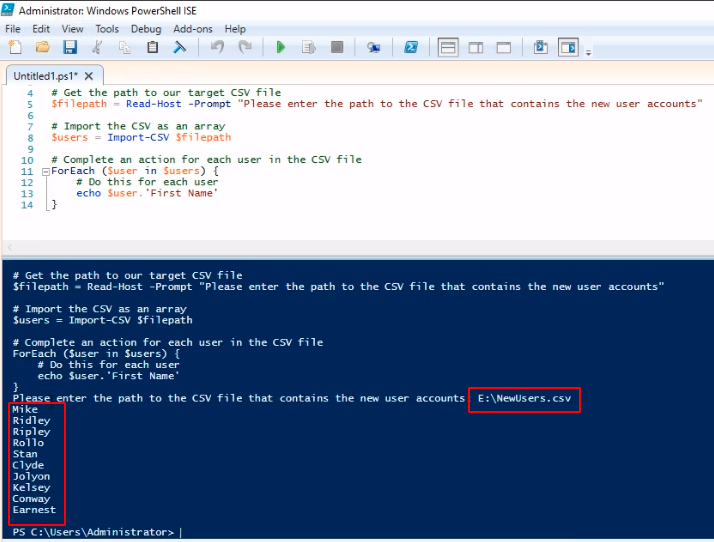The width and height of the screenshot is (714, 542).
Task: Open the Edit menu
Action: [x=41, y=29]
